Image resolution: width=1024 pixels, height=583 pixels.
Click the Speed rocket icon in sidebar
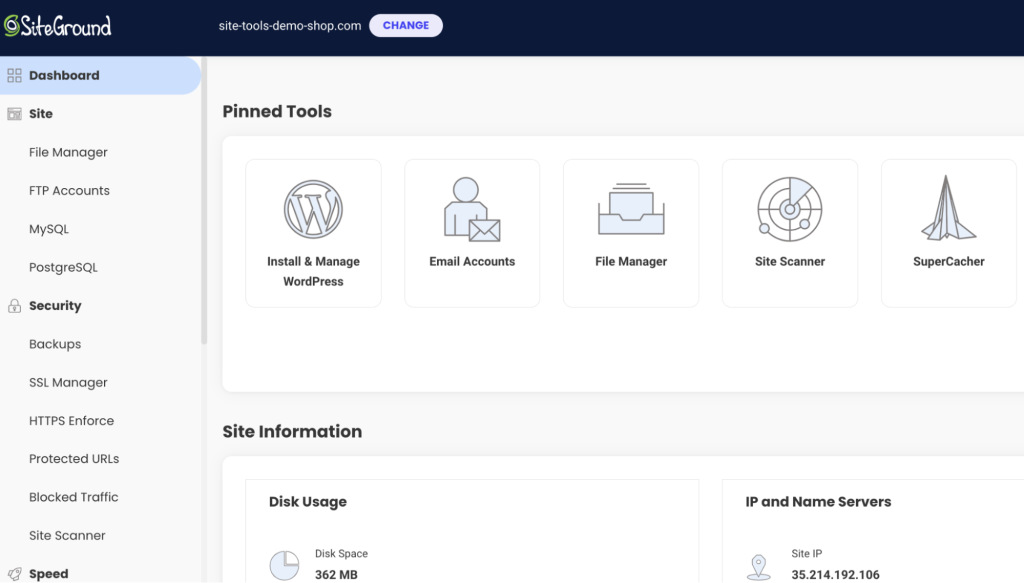click(14, 574)
